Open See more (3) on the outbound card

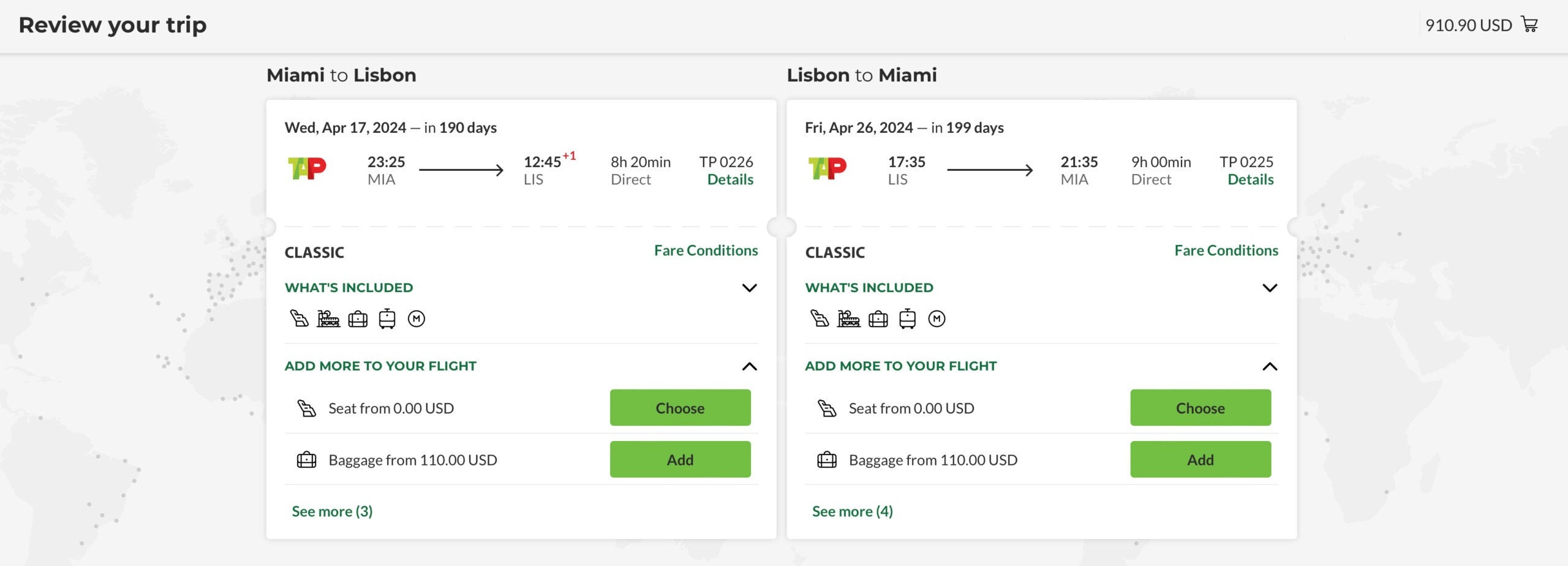pyautogui.click(x=331, y=511)
